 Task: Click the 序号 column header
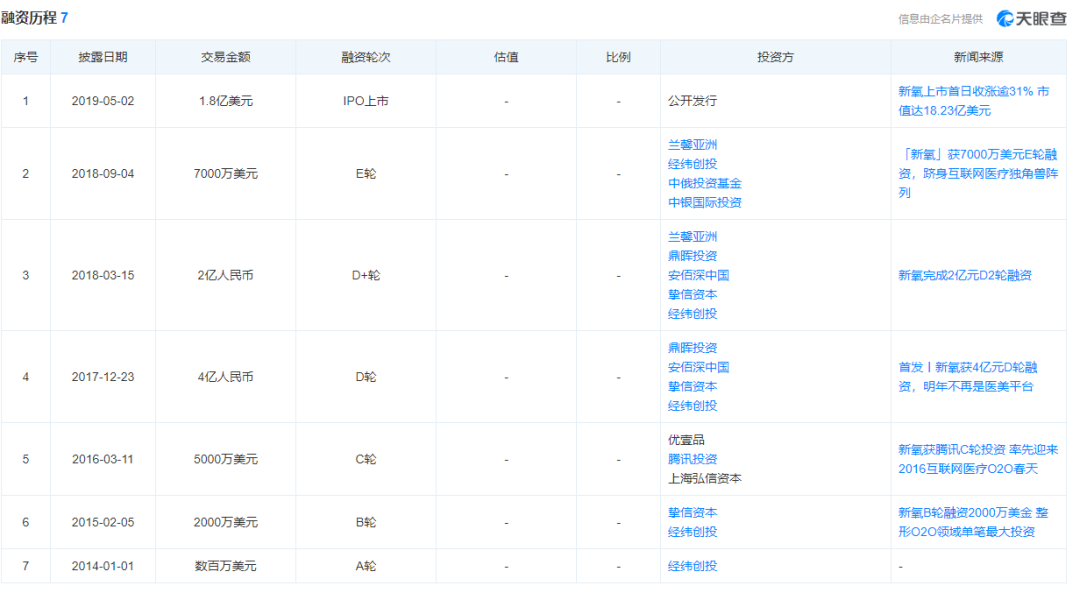[25, 57]
